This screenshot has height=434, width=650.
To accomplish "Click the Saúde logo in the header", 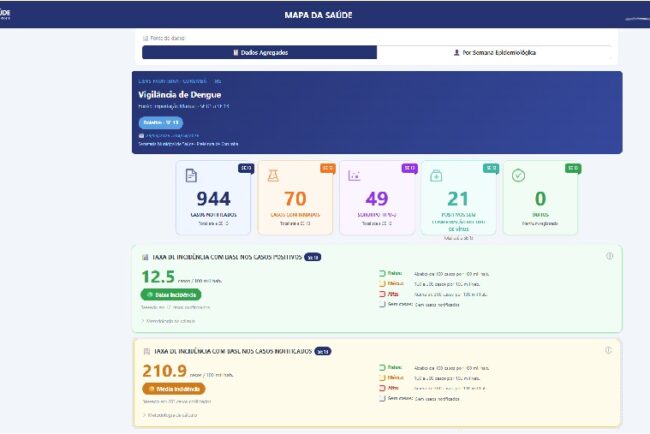I will point(12,14).
